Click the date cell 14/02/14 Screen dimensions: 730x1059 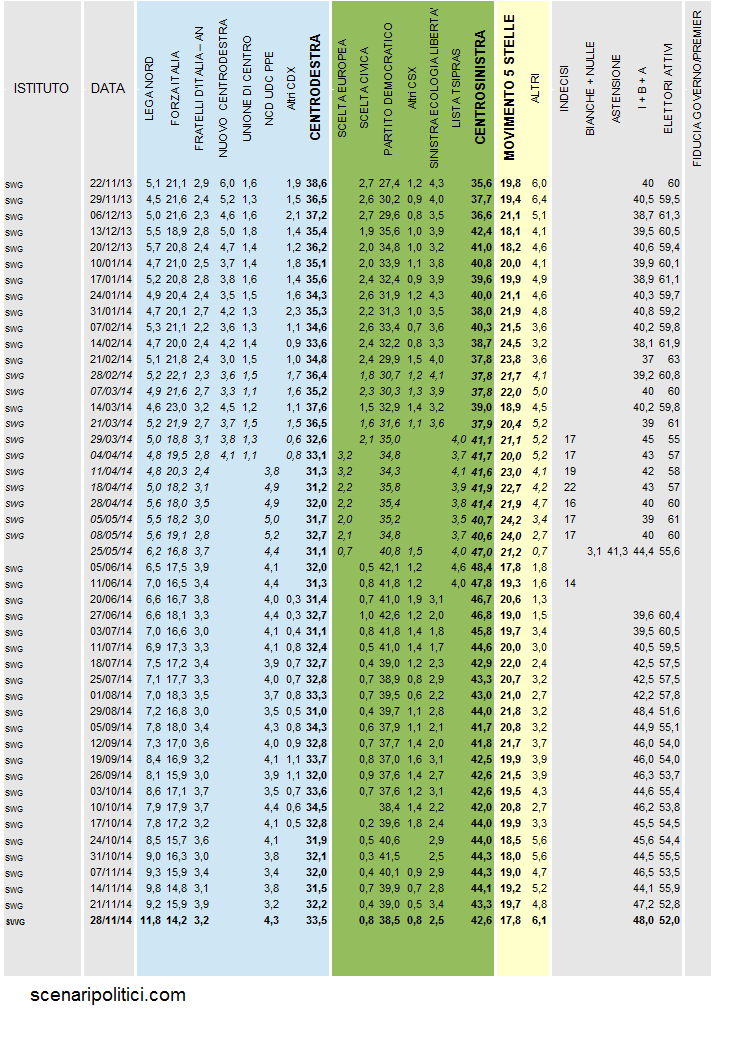[111, 343]
